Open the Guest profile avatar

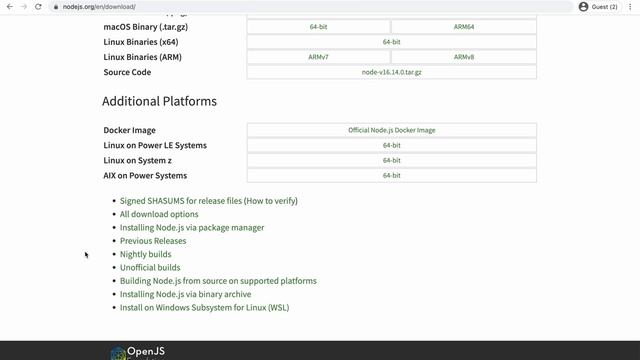point(583,7)
